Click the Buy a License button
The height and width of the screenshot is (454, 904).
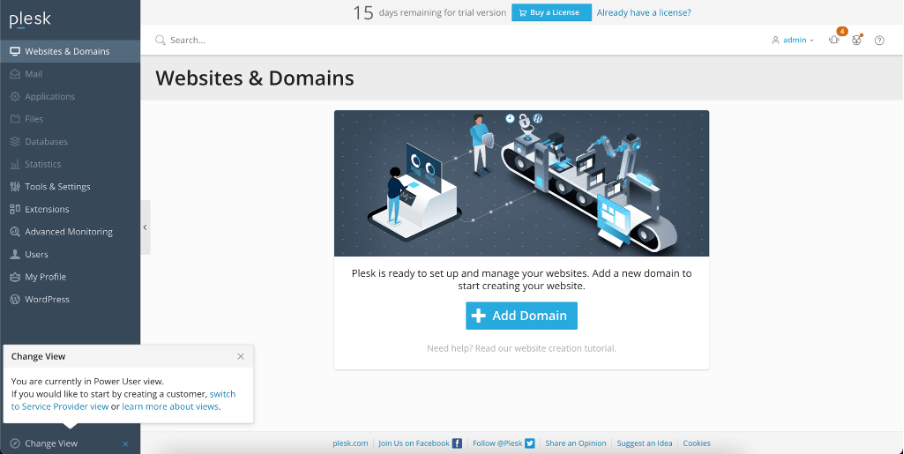pos(551,12)
